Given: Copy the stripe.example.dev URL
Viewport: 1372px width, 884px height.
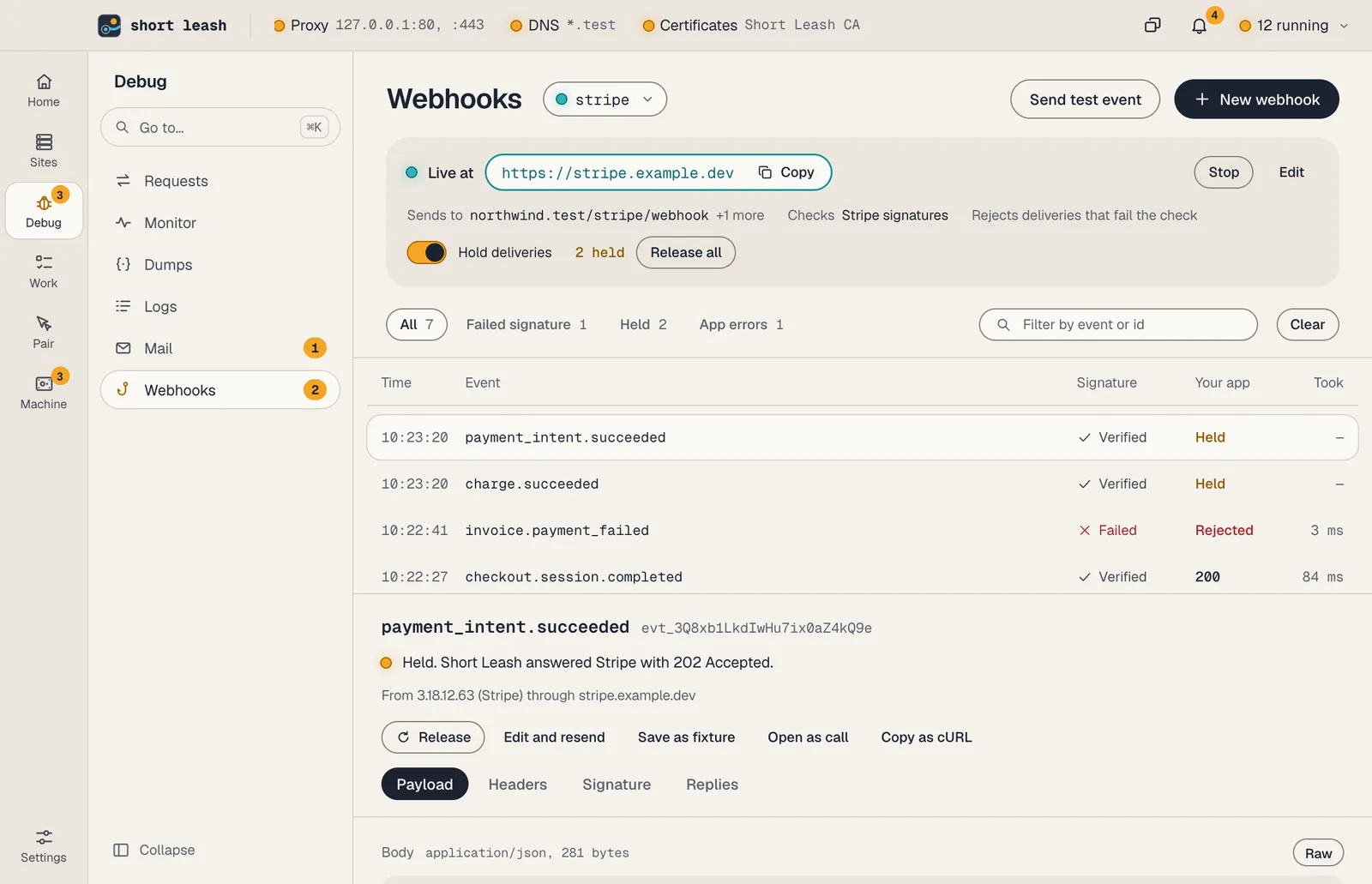Looking at the screenshot, I should (786, 172).
